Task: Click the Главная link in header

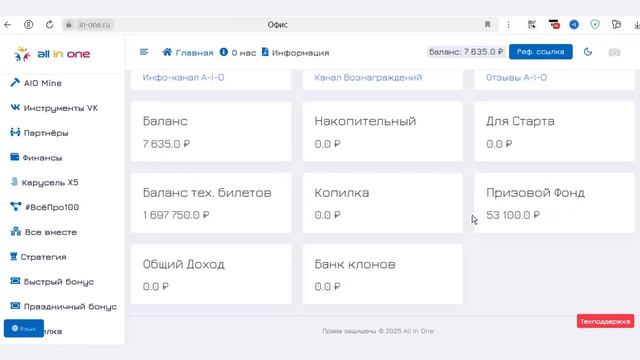Action: (x=194, y=53)
